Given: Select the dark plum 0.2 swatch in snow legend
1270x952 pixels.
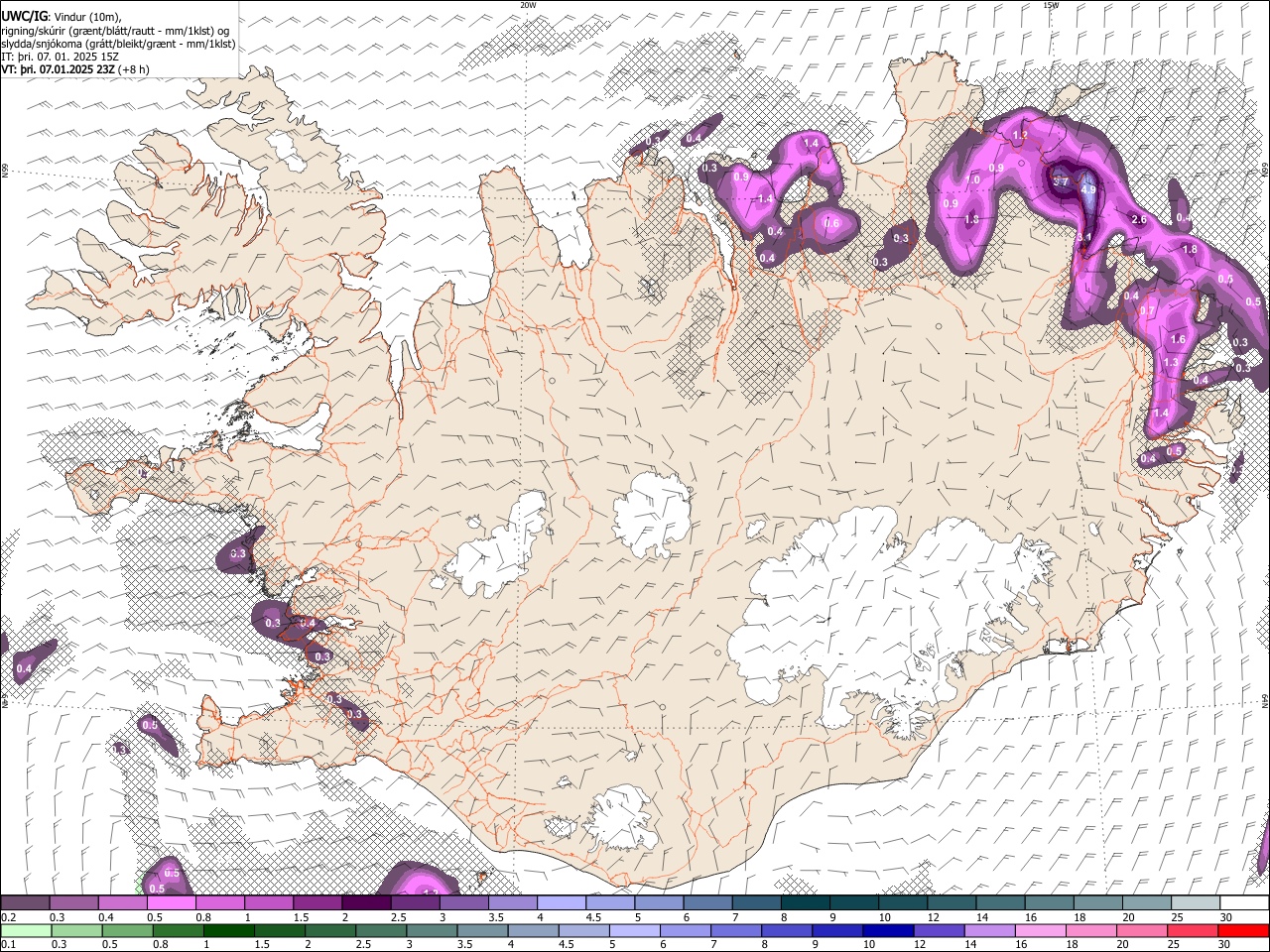Looking at the screenshot, I should click(x=25, y=903).
